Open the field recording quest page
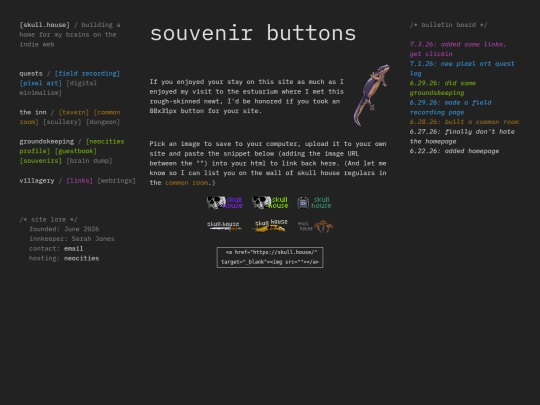540x405 pixels. click(x=87, y=73)
